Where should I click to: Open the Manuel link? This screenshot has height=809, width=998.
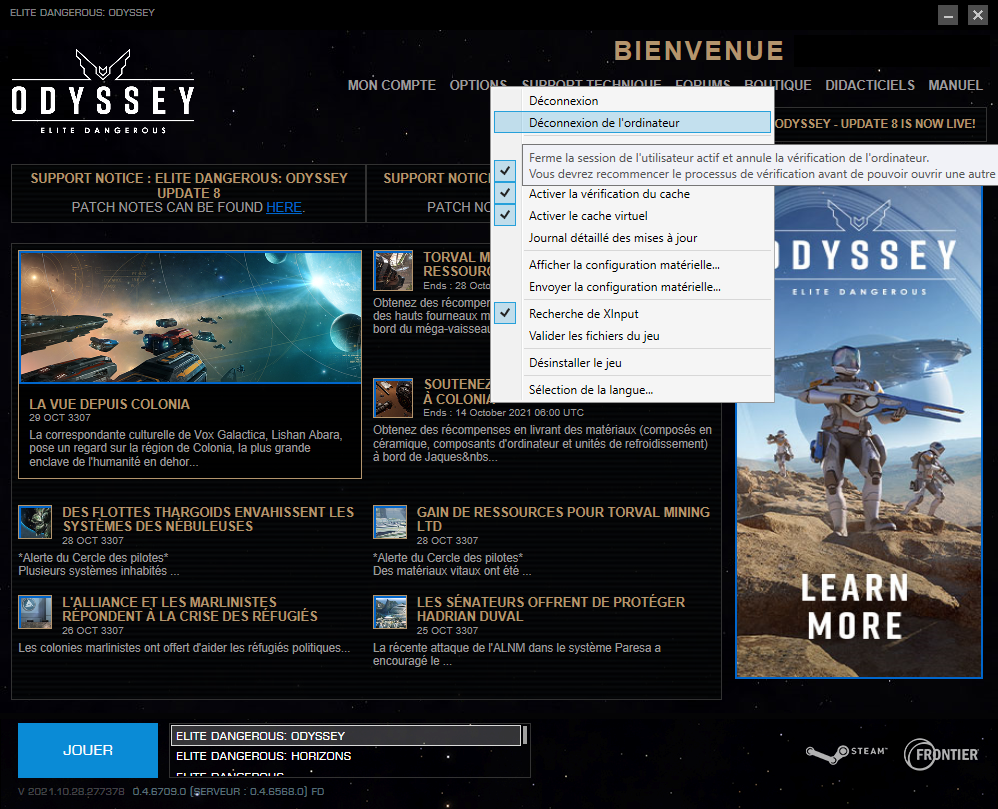955,85
